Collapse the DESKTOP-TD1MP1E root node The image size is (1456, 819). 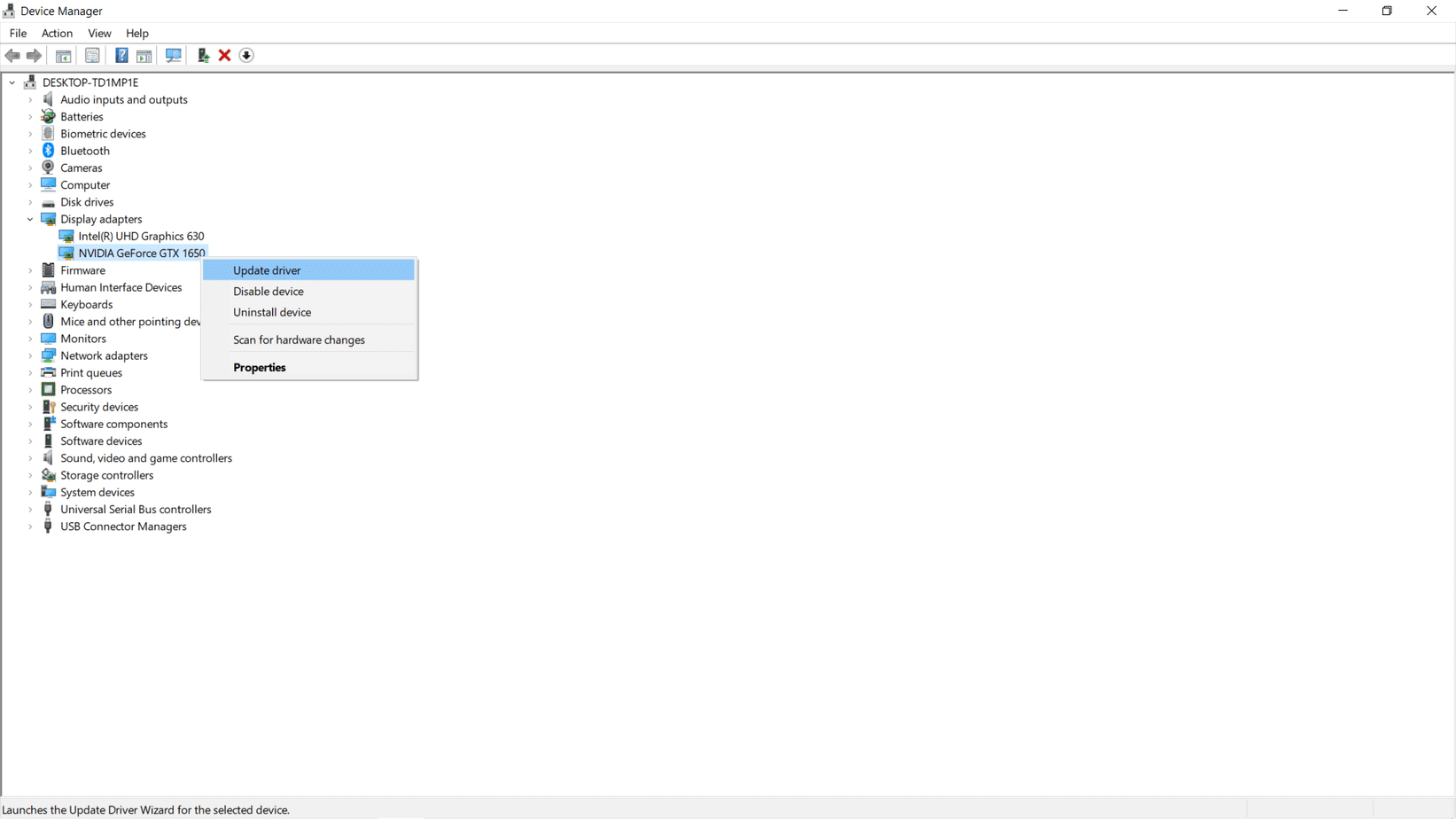coord(12,82)
